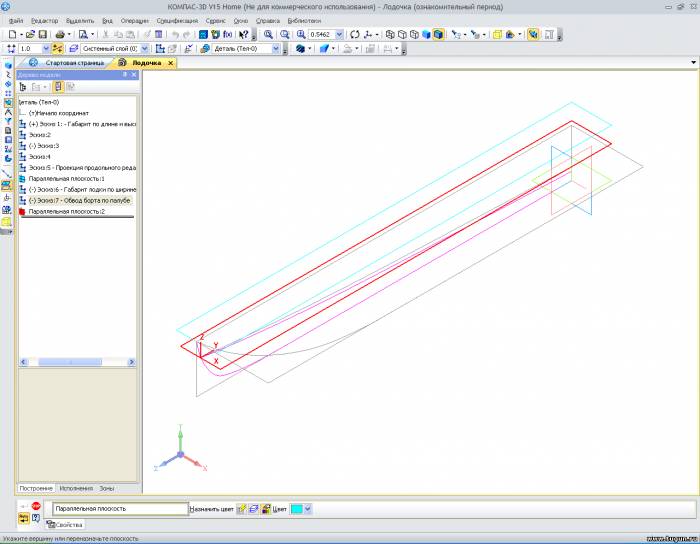Open the orientation dropdown arrow
Image resolution: width=700 pixels, height=544 pixels.
tap(377, 34)
